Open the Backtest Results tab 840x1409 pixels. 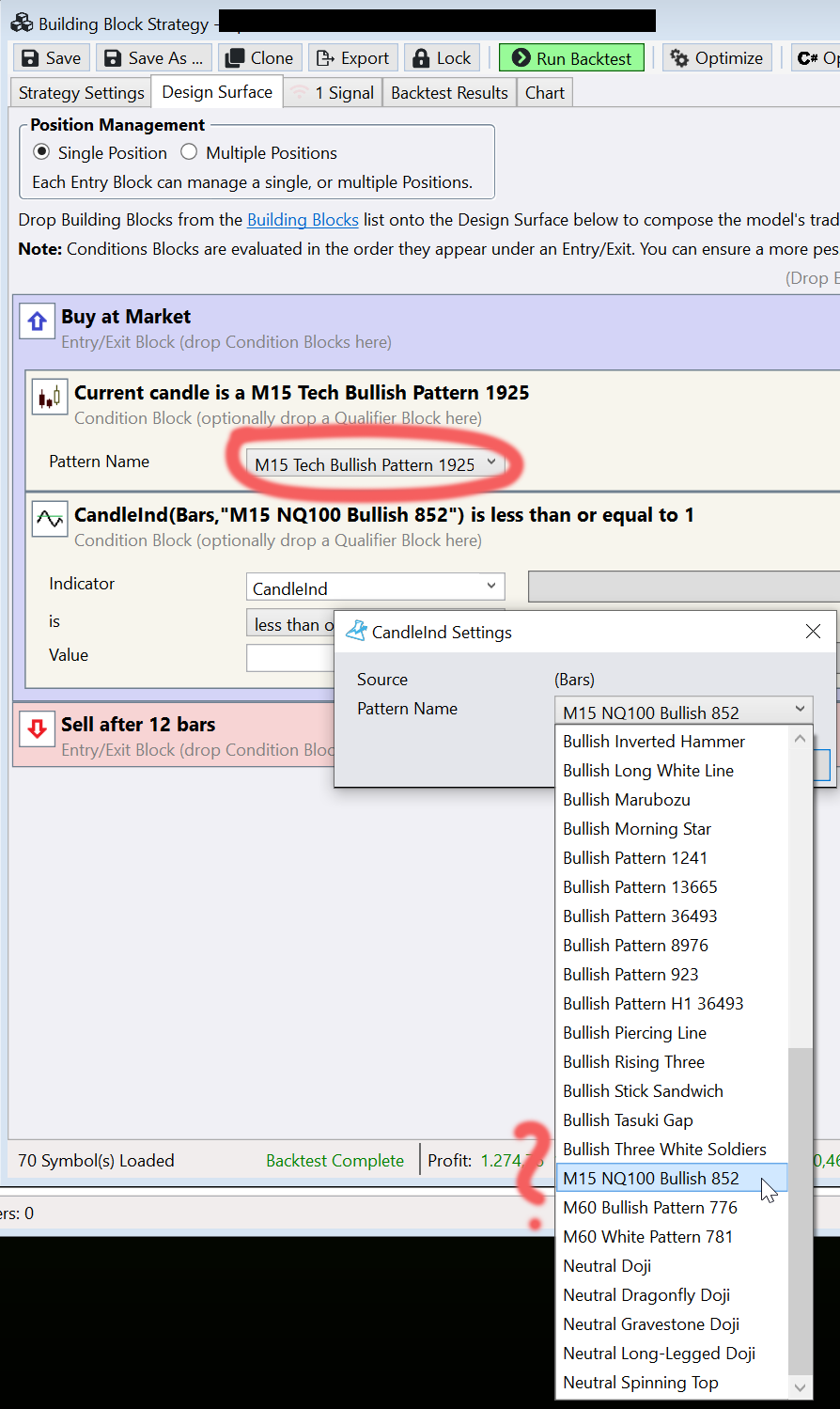click(x=449, y=93)
